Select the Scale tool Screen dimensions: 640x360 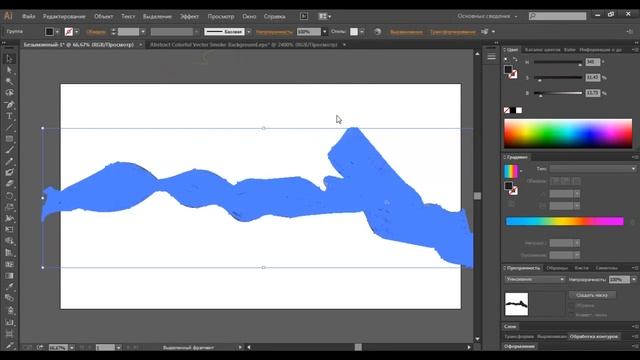pos(9,207)
